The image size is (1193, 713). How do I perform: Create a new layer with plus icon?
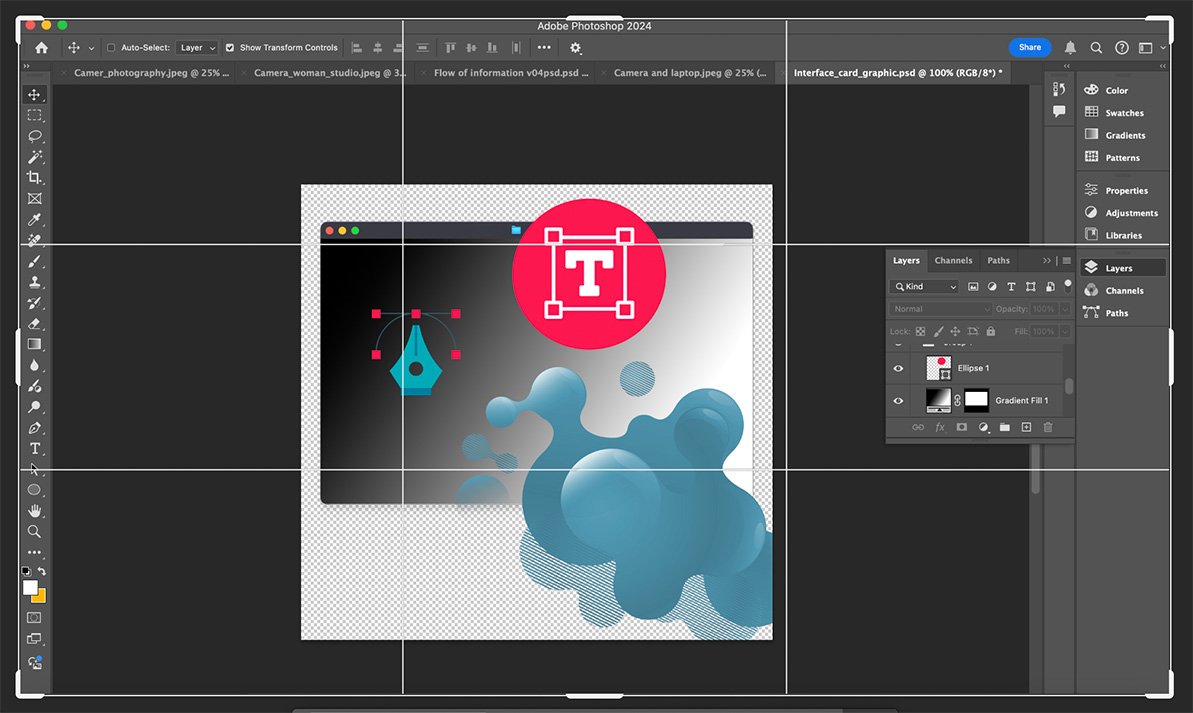coord(1026,428)
